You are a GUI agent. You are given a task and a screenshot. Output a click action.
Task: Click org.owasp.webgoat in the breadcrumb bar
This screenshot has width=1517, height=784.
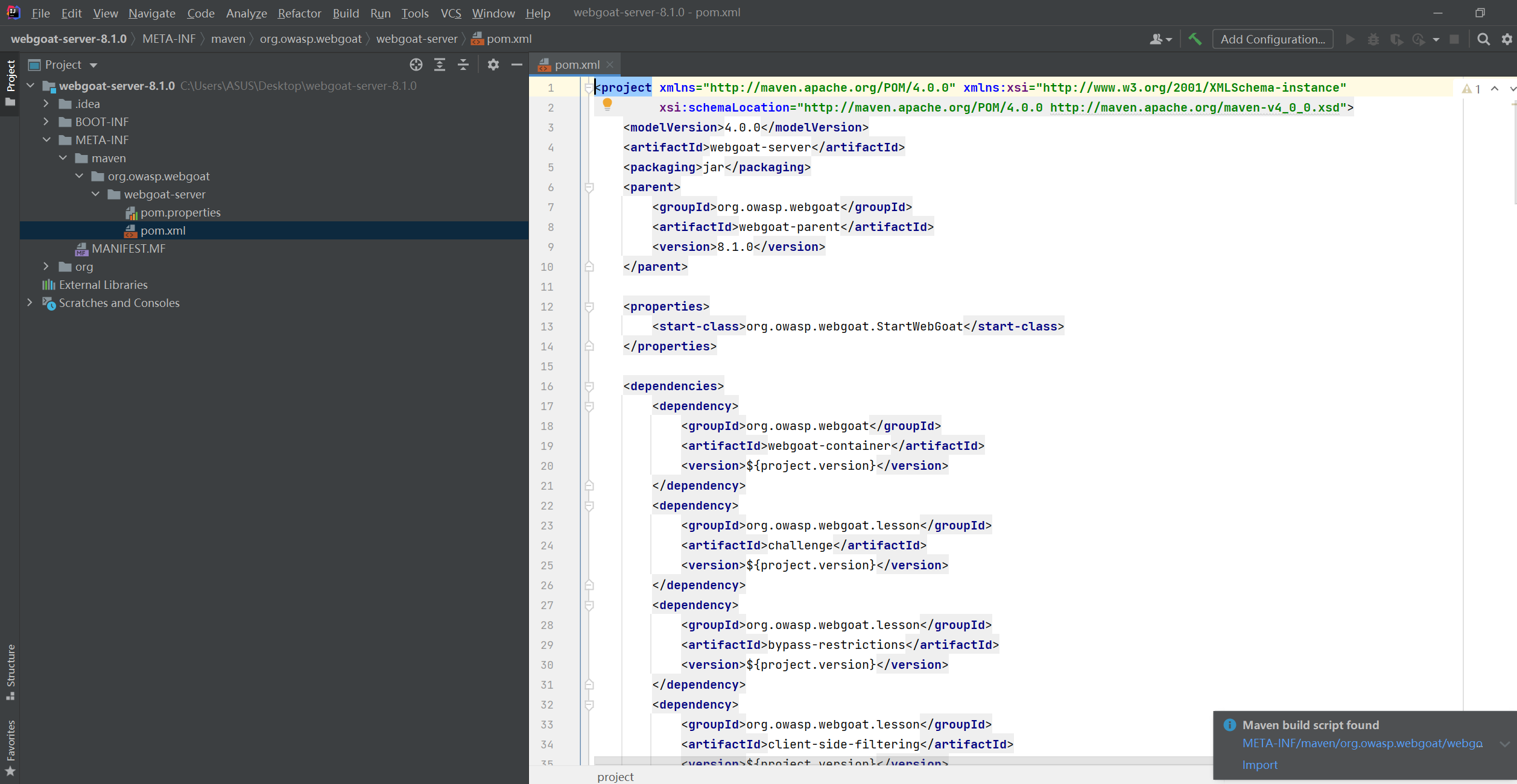coord(311,39)
